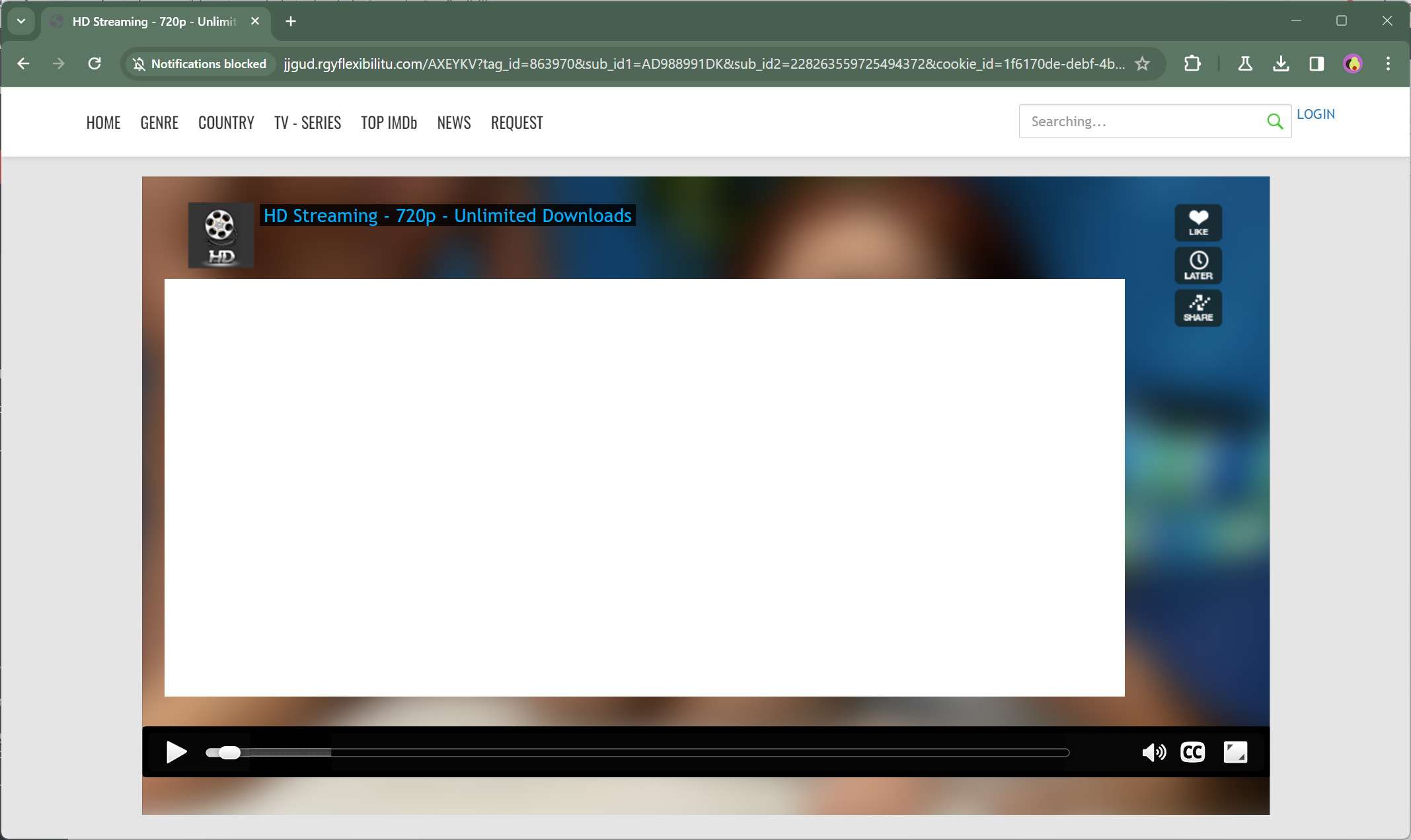
Task: Enter fullscreen video mode
Action: [x=1235, y=752]
